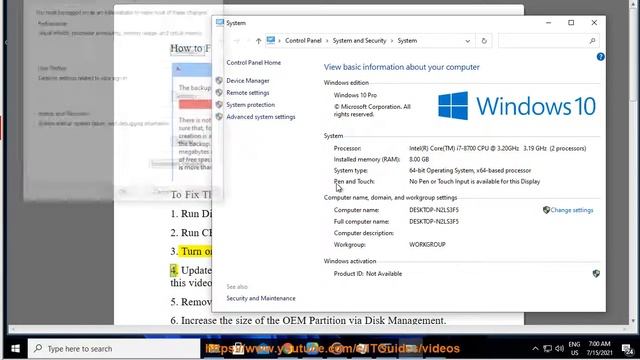The height and width of the screenshot is (360, 640).
Task: Click the magnifier icon in Control Panel search
Action: [x=592, y=41]
